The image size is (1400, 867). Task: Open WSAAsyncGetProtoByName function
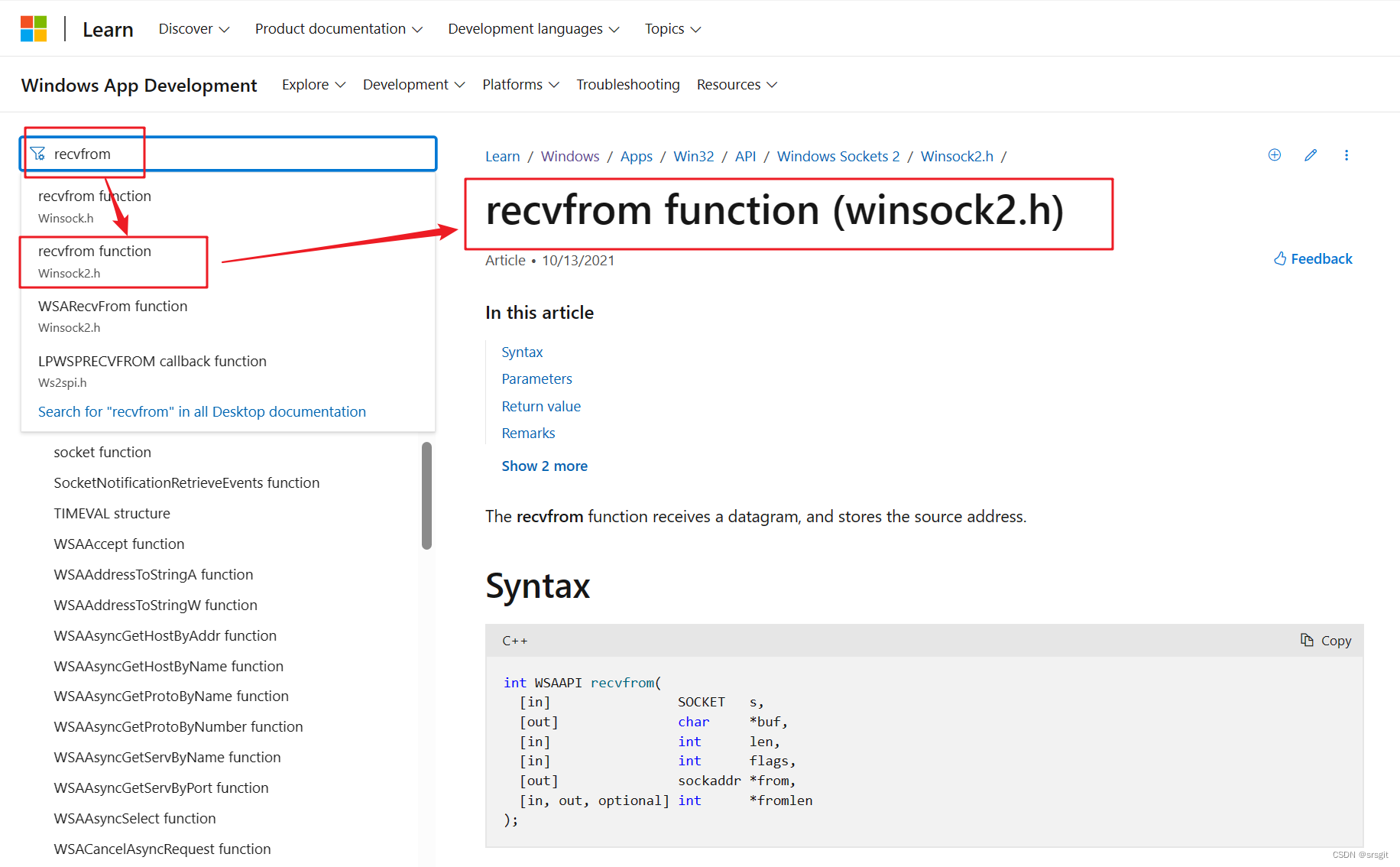pos(171,696)
